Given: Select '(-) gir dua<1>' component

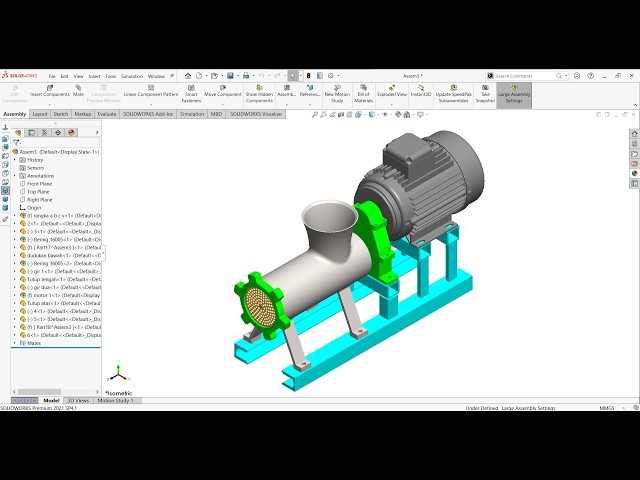Looking at the screenshot, I should [x=60, y=287].
